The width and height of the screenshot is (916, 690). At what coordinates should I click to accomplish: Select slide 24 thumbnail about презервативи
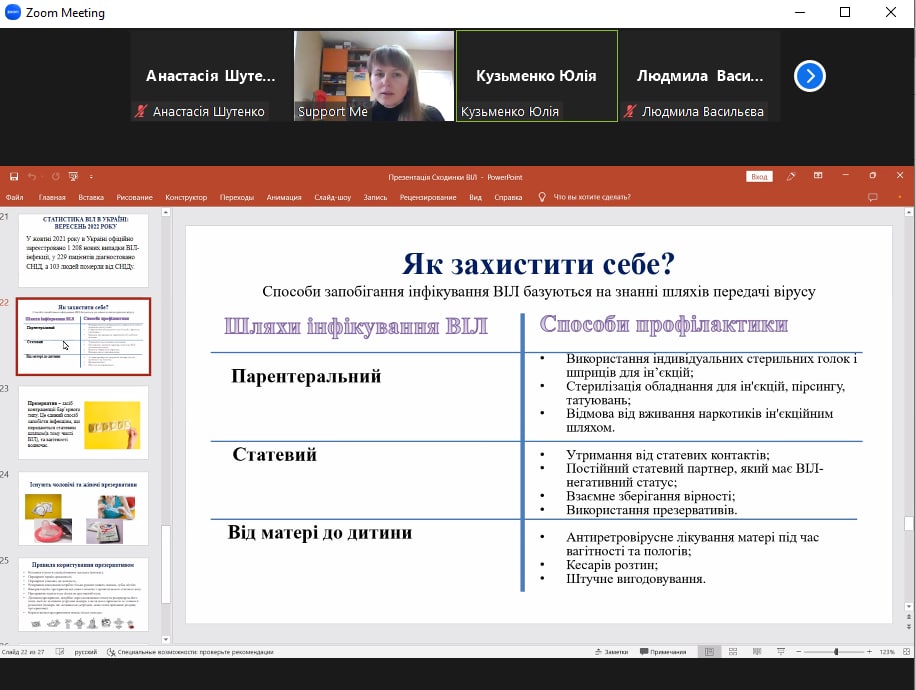point(83,508)
